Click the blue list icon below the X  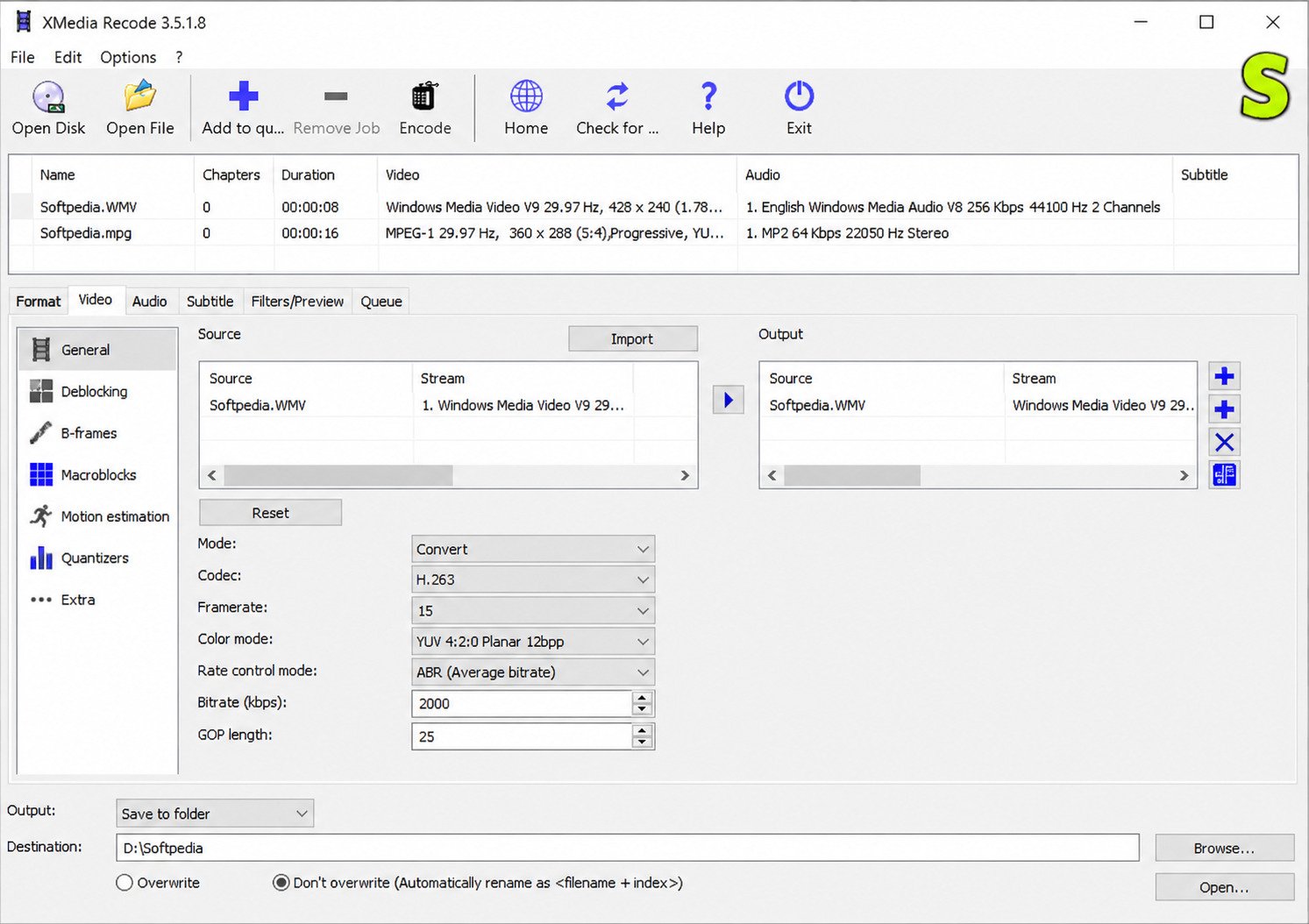coord(1224,475)
